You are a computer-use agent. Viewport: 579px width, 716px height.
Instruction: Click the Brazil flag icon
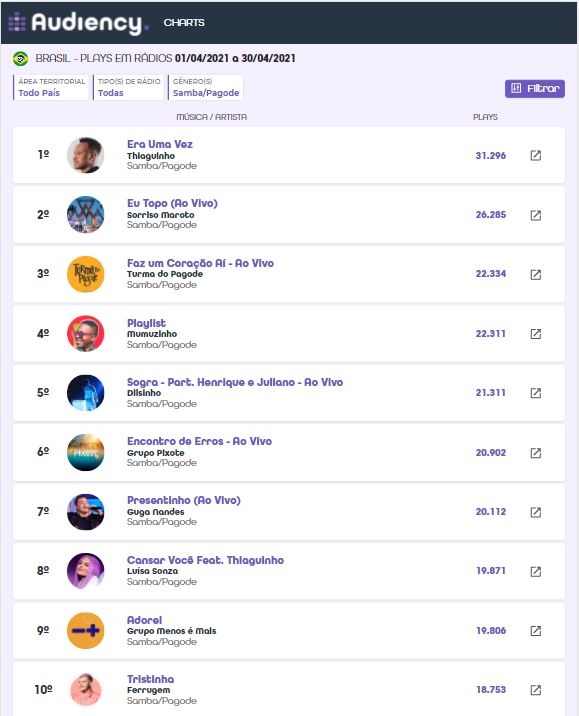pyautogui.click(x=20, y=58)
